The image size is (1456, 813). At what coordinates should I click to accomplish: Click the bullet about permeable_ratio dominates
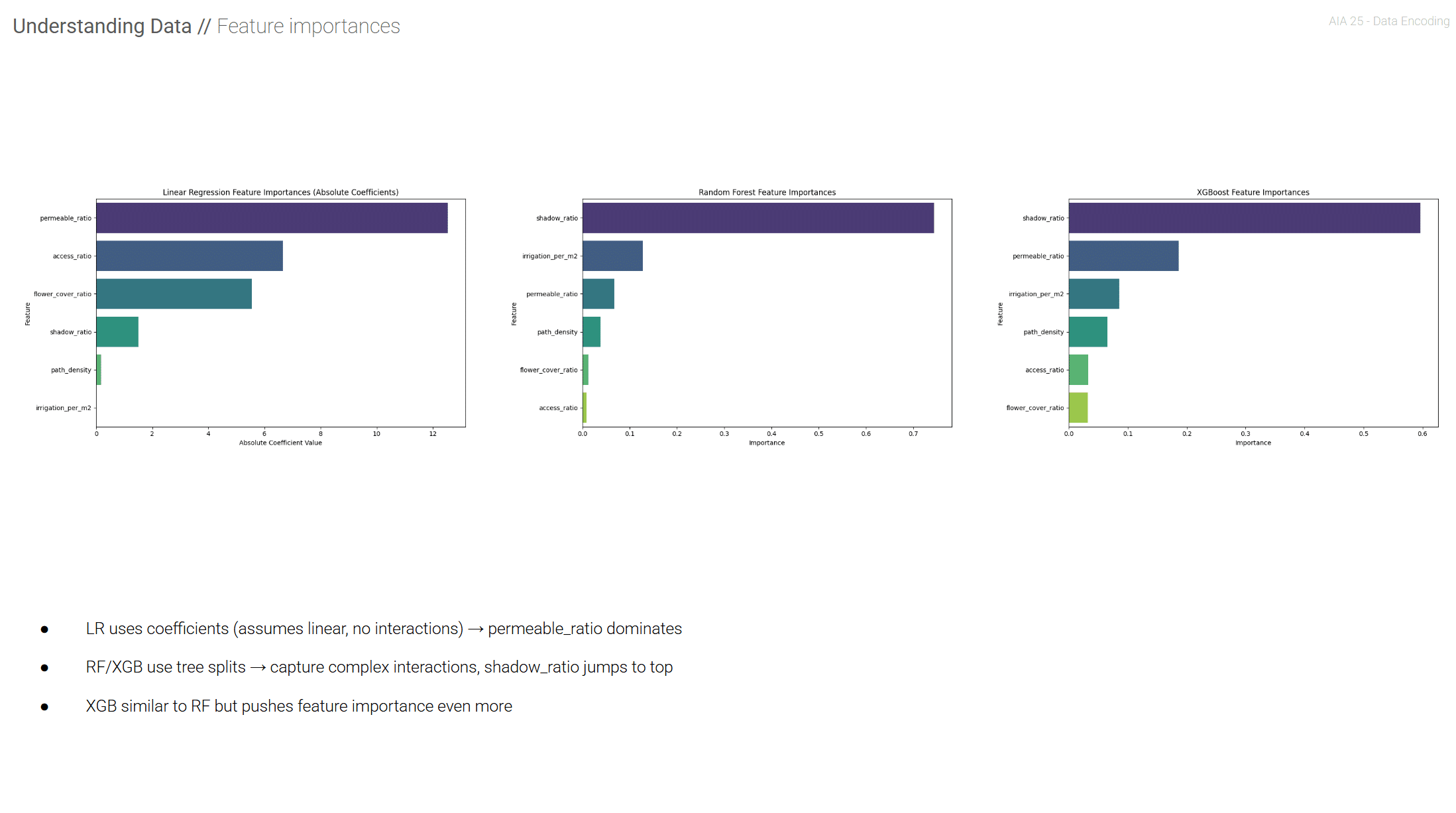coord(383,629)
